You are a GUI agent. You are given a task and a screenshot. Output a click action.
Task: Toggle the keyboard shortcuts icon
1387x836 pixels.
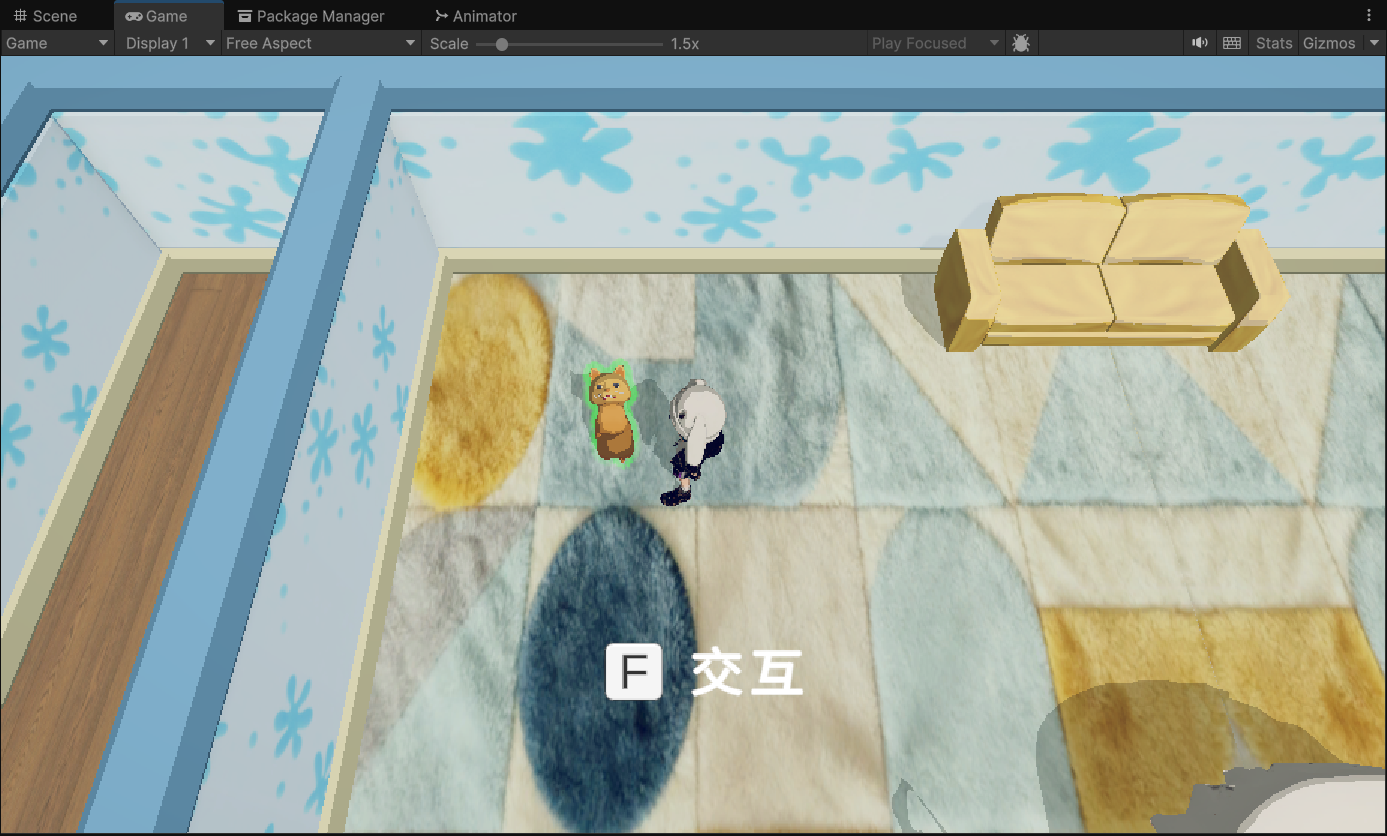pos(1232,43)
